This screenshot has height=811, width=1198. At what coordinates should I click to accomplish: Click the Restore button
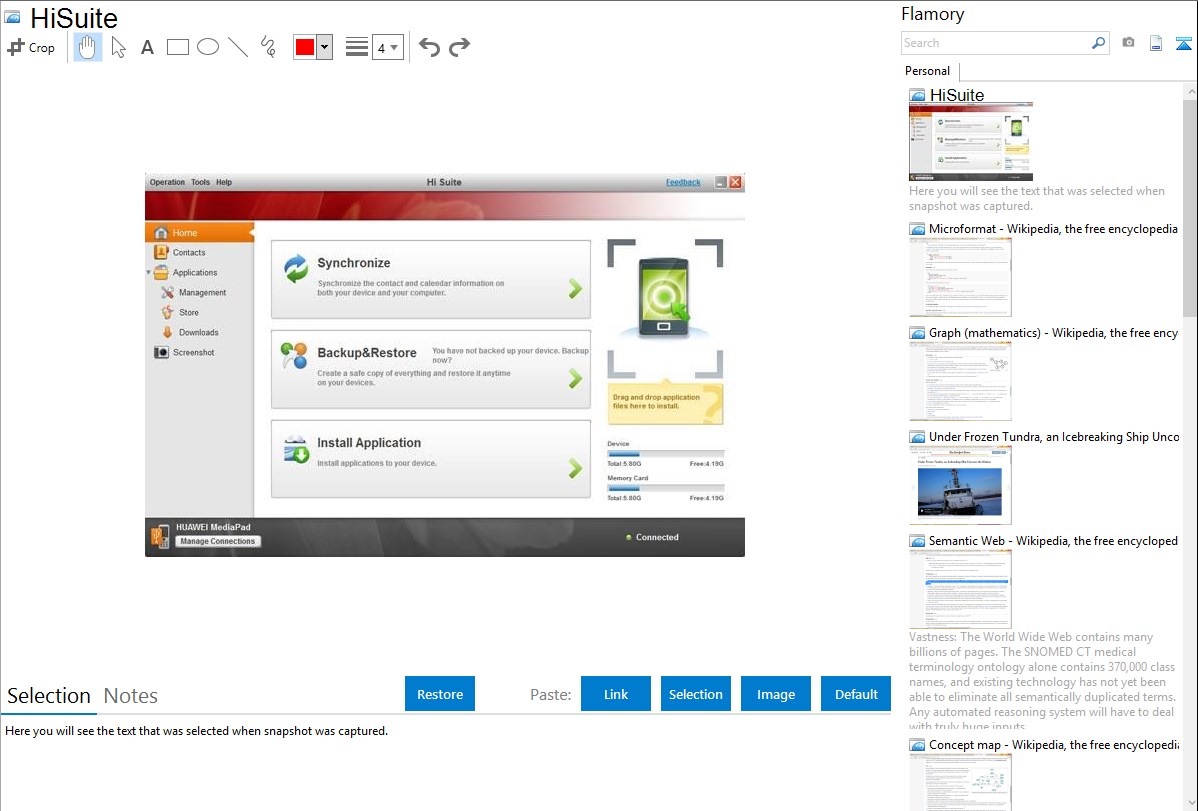point(440,694)
